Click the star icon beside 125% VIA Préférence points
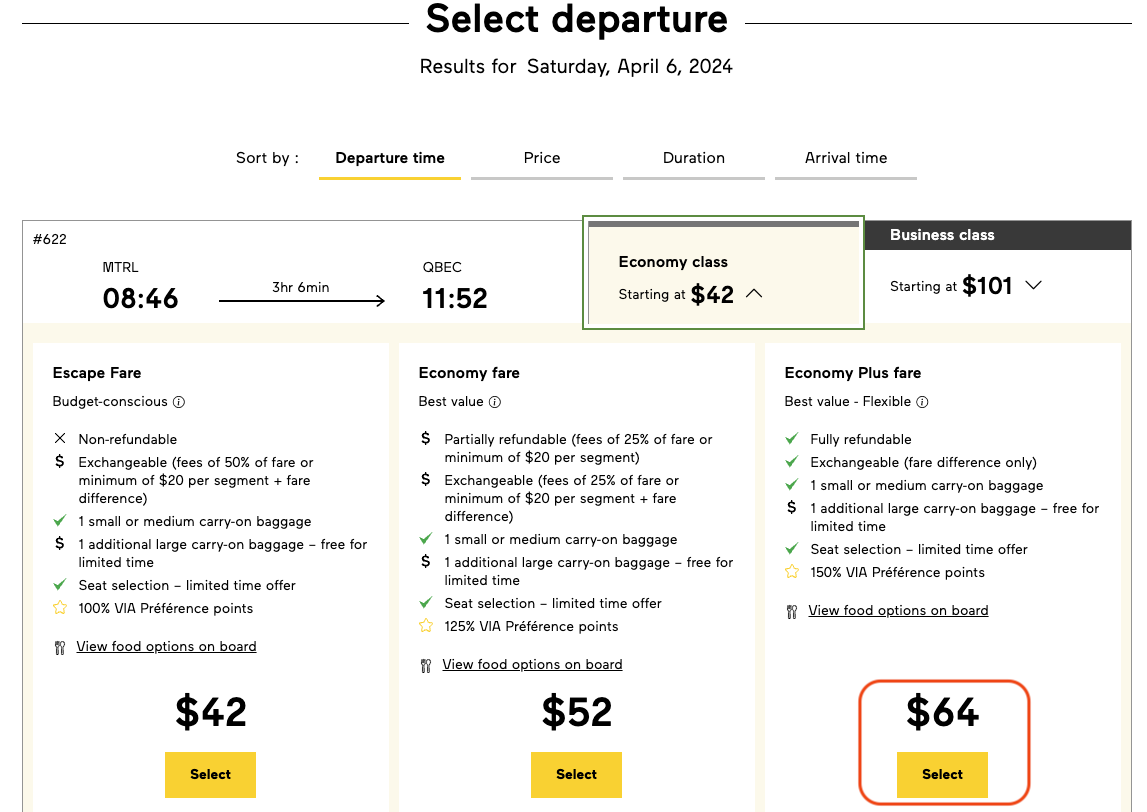The image size is (1147, 812). (424, 626)
